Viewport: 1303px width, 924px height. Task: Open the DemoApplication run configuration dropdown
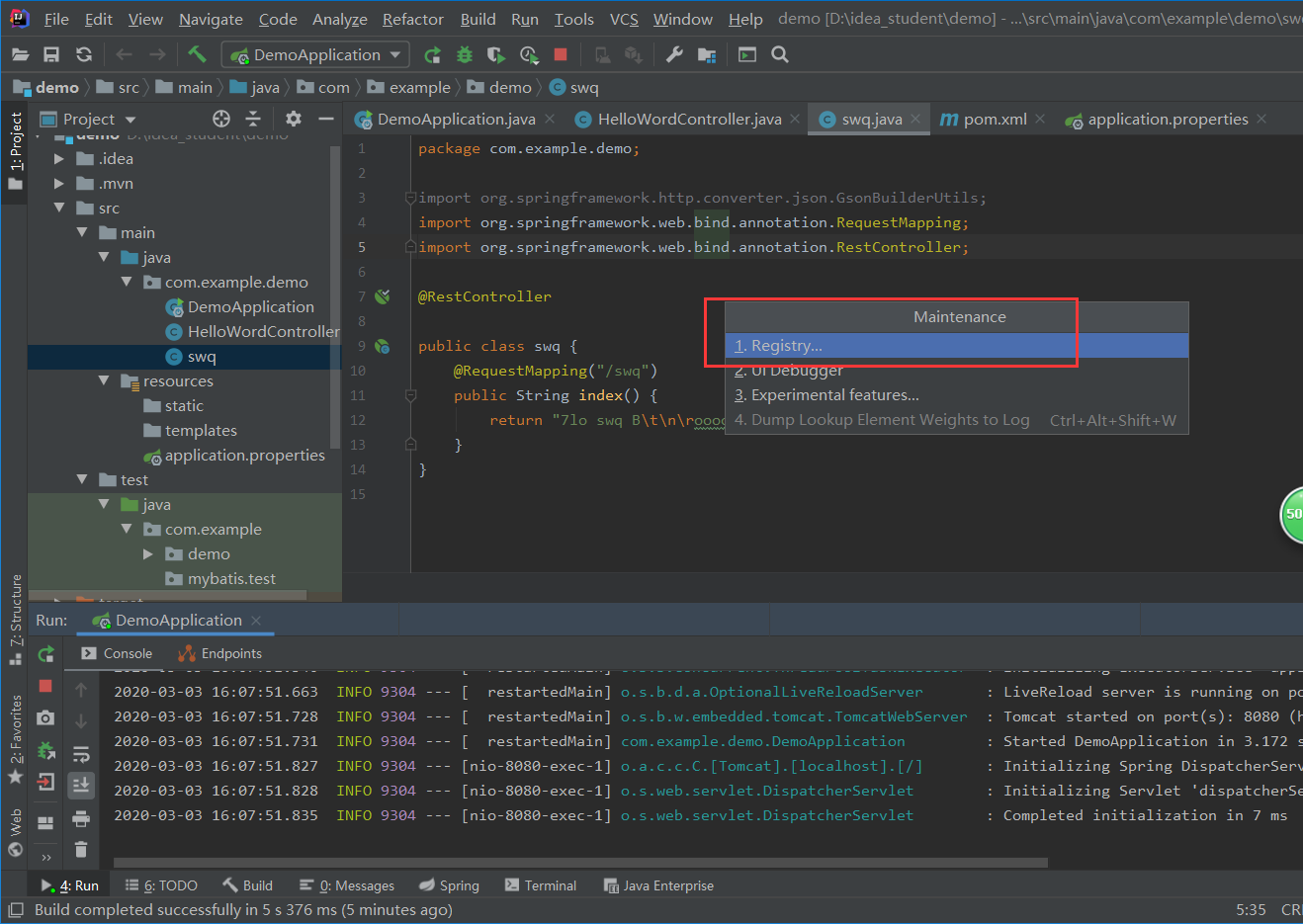point(316,55)
